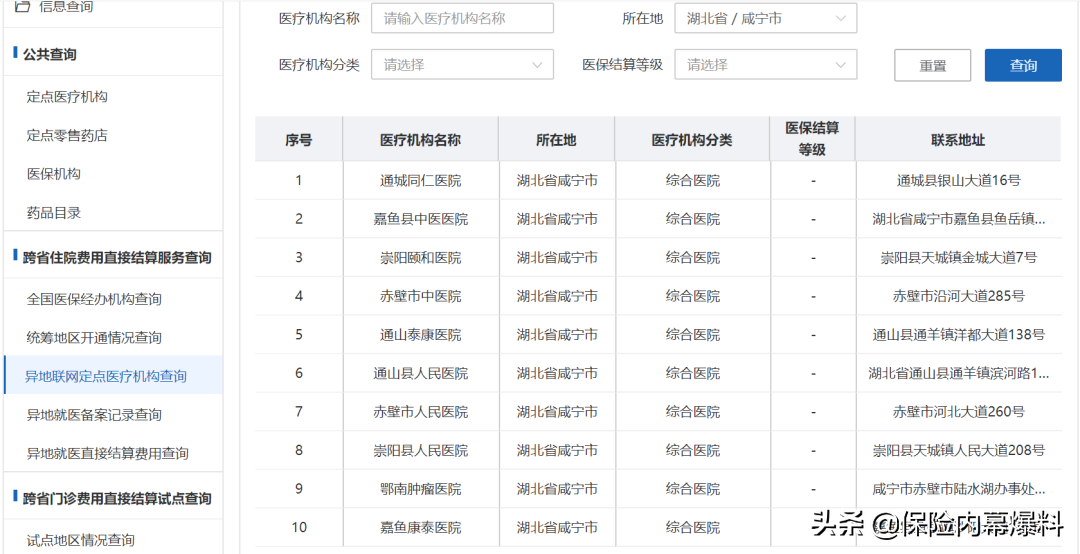Select 通山县人民医院 in the table
Screen dimensions: 1080x554
420,373
